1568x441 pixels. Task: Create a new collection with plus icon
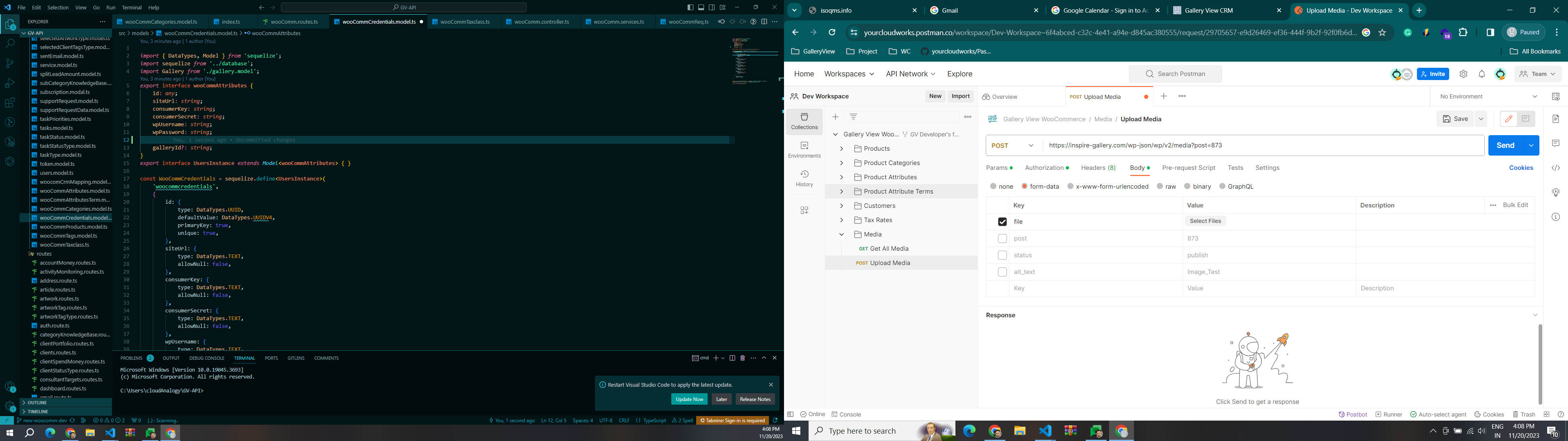pyautogui.click(x=835, y=117)
